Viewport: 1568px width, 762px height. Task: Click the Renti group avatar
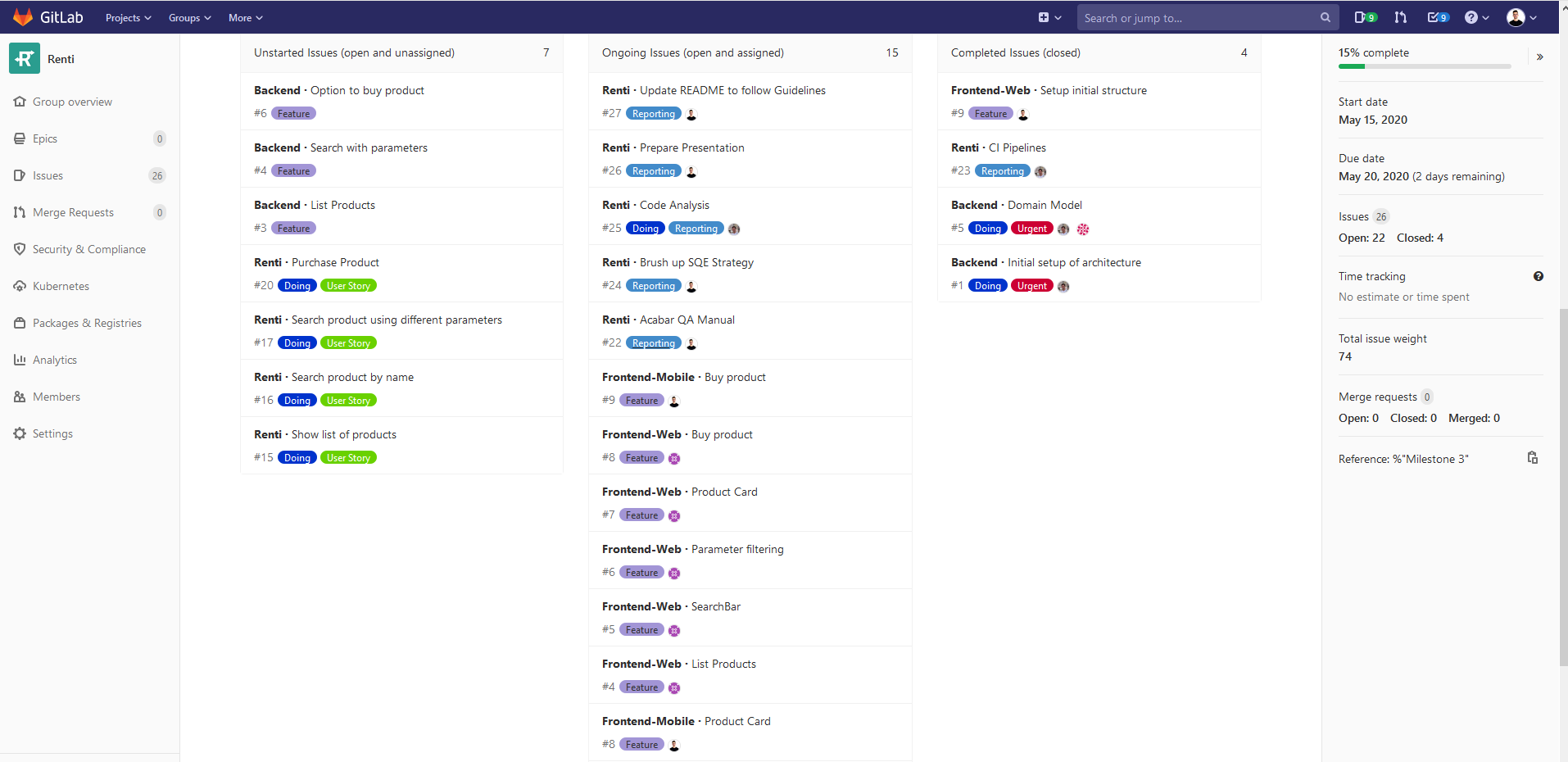coord(25,58)
